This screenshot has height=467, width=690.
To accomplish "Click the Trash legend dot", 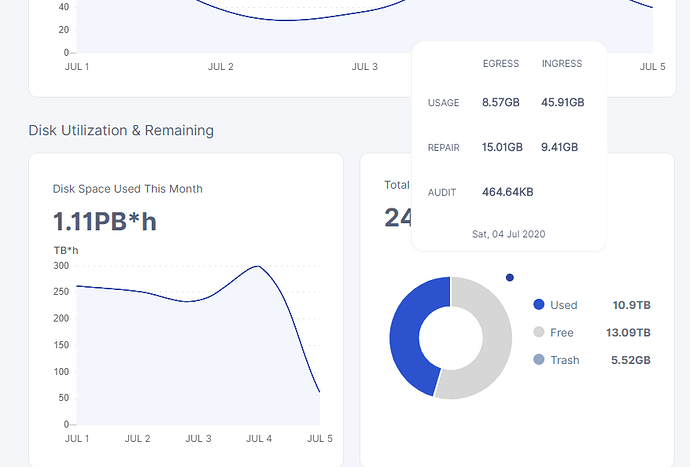I will [539, 360].
